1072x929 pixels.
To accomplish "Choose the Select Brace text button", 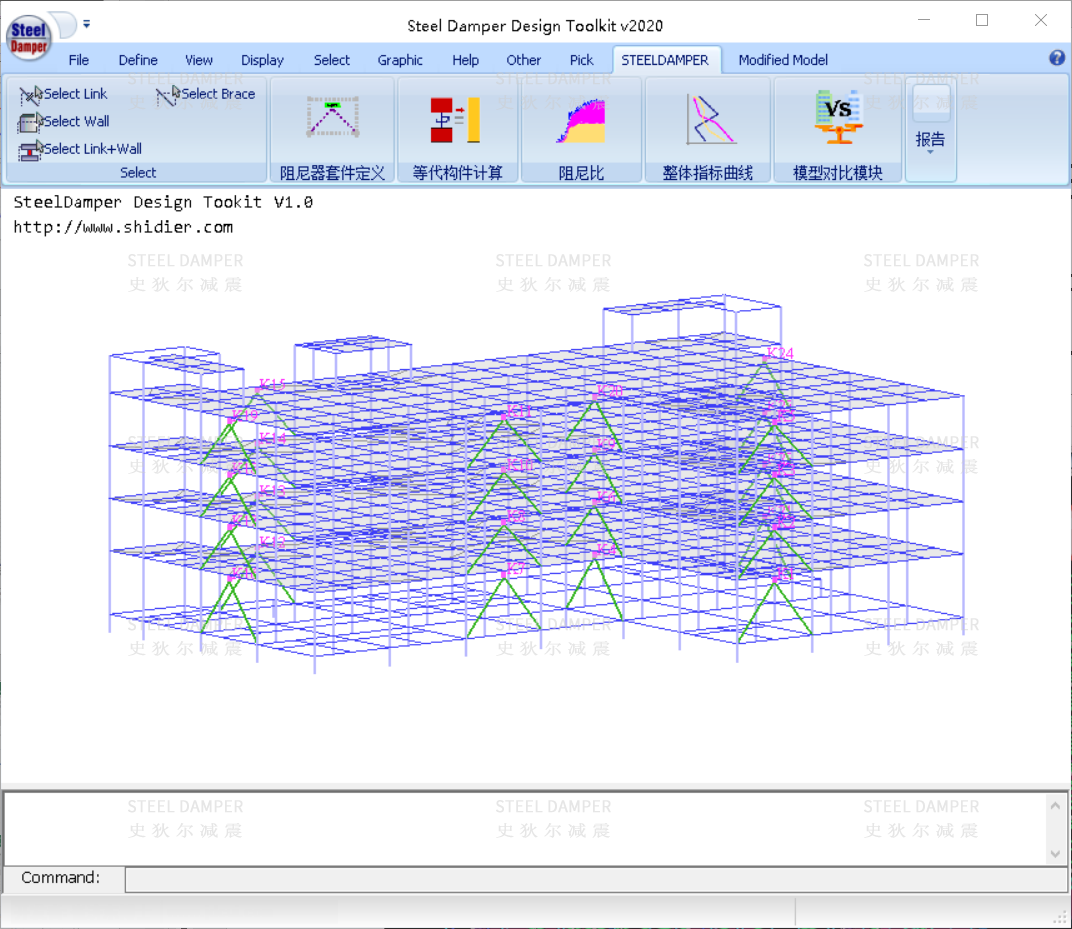I will click(x=219, y=94).
